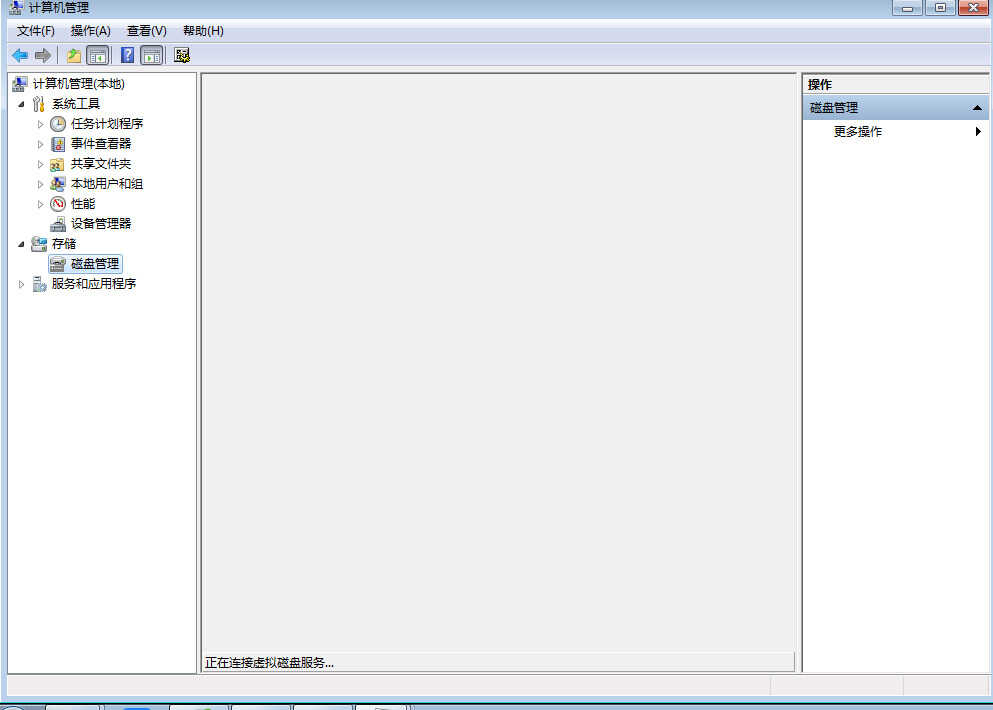Click the 服务和应用程序 icon
This screenshot has width=993, height=710.
39,284
